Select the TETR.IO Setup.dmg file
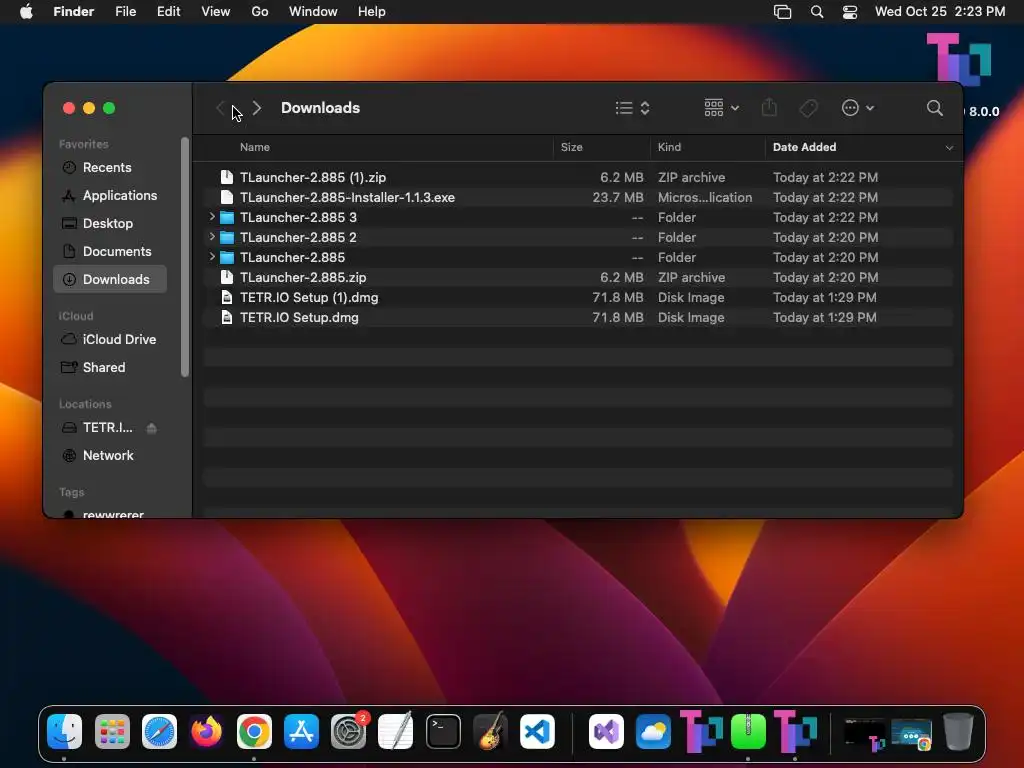 click(578, 317)
